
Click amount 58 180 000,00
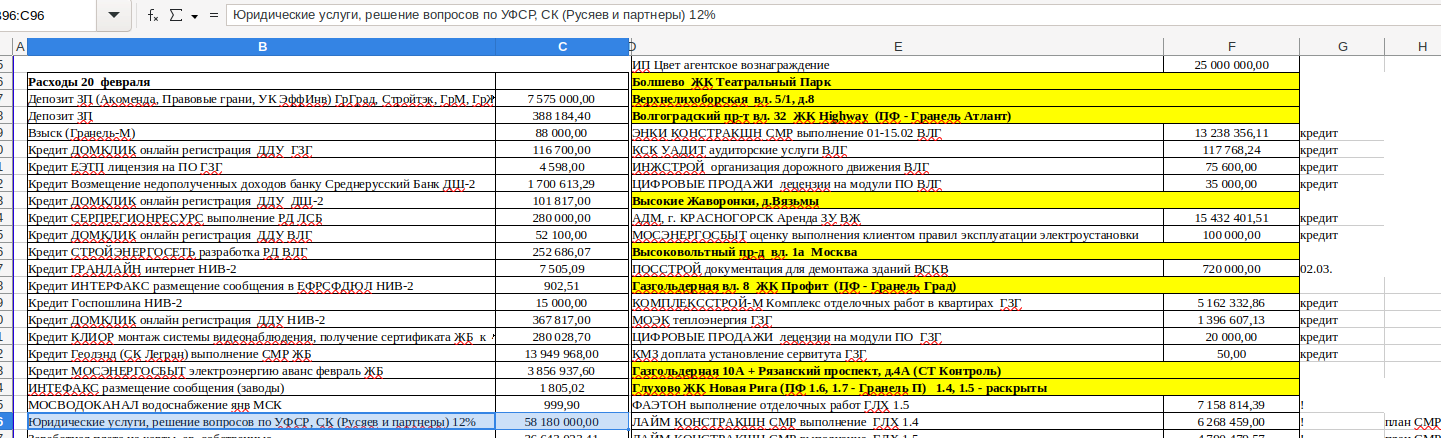(x=563, y=422)
